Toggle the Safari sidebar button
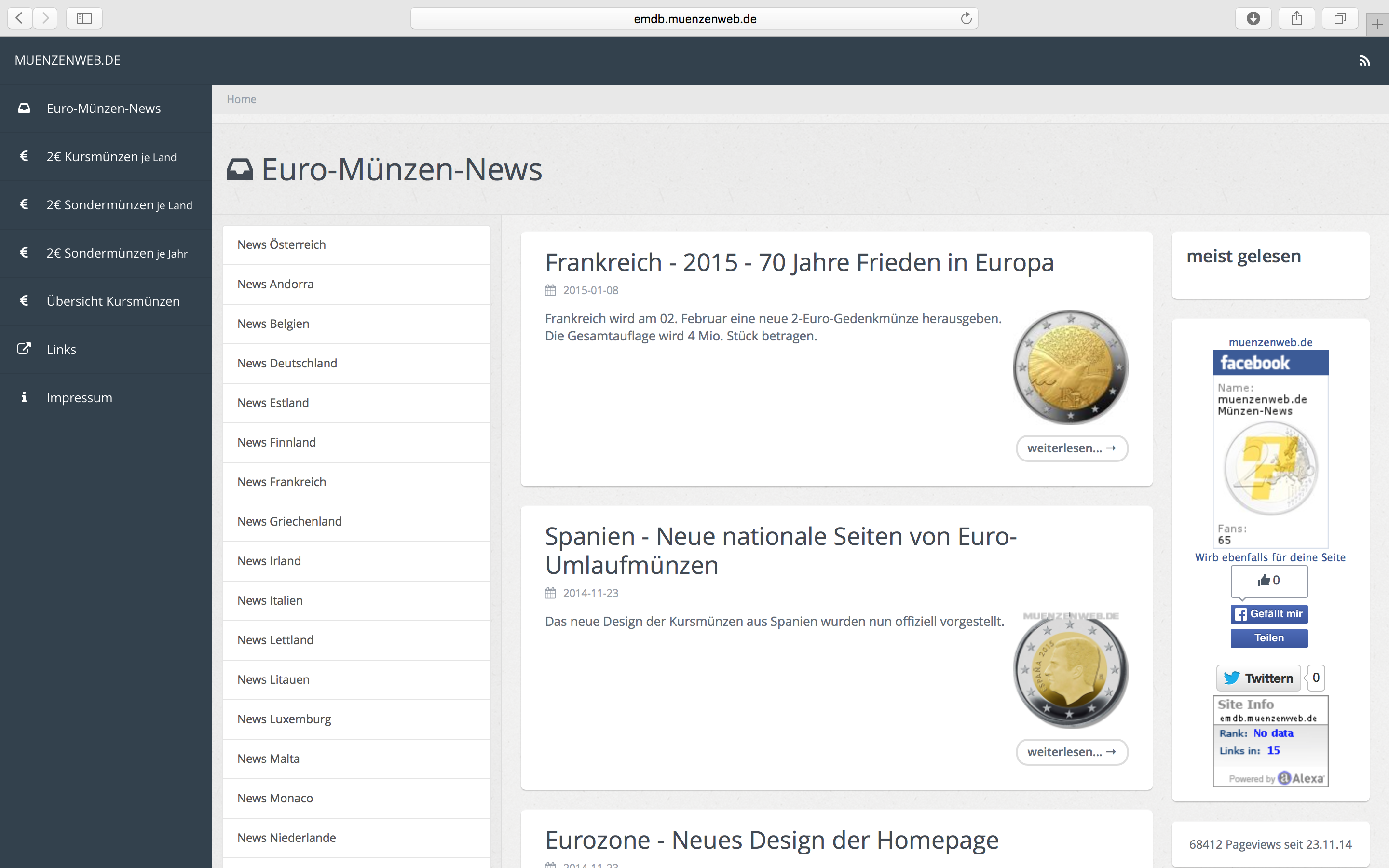Image resolution: width=1389 pixels, height=868 pixels. pos(84,18)
